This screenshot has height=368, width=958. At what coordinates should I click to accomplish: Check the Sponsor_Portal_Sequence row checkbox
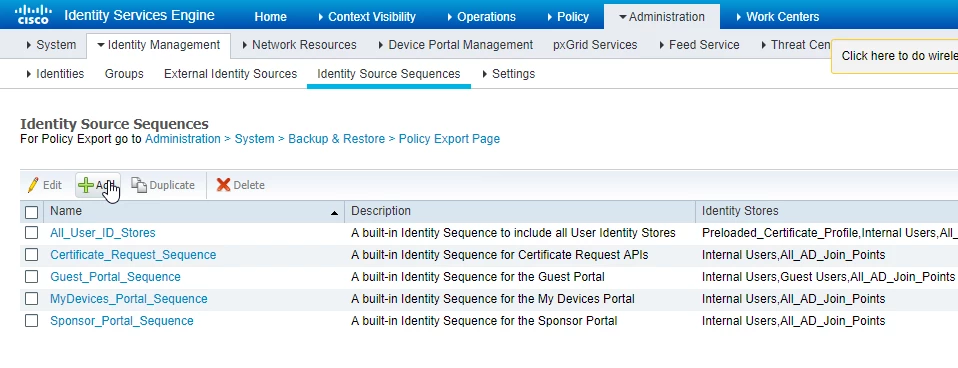[31, 320]
